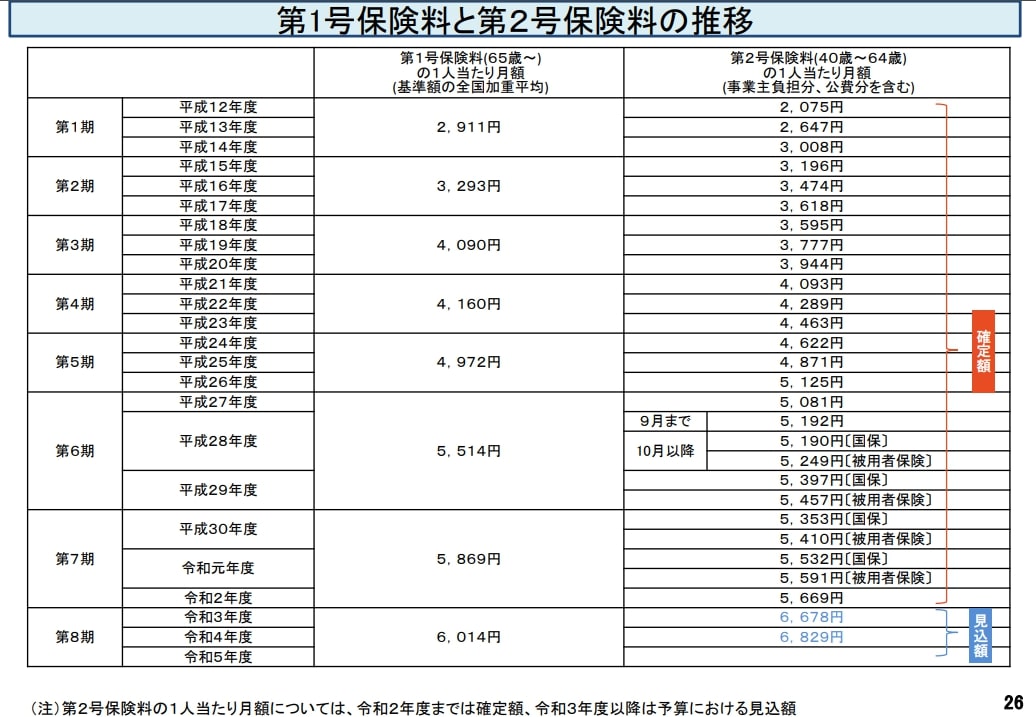Click the 5,532円〔国保〕 value
The height and width of the screenshot is (717, 1036).
834,559
